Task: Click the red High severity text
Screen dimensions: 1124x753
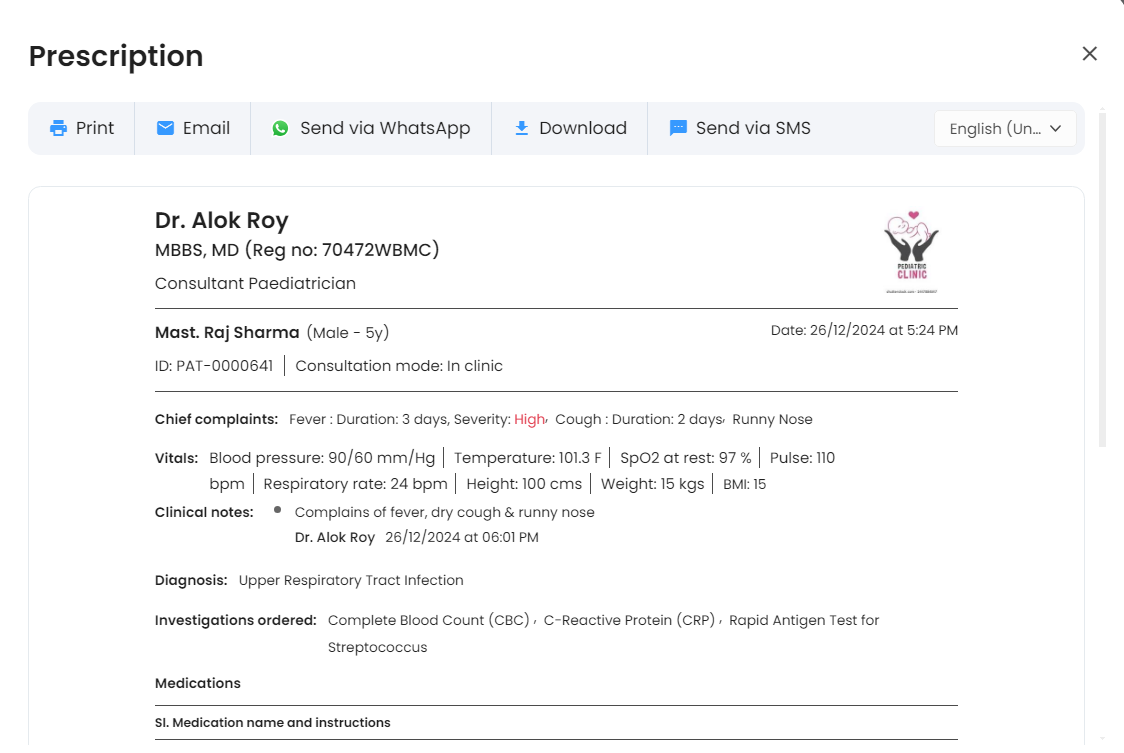Action: pos(530,420)
